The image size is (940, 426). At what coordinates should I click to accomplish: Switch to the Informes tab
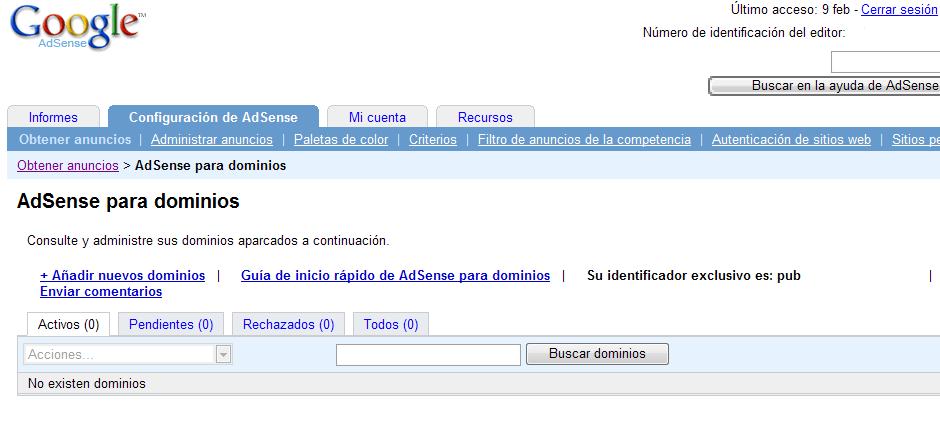[53, 117]
